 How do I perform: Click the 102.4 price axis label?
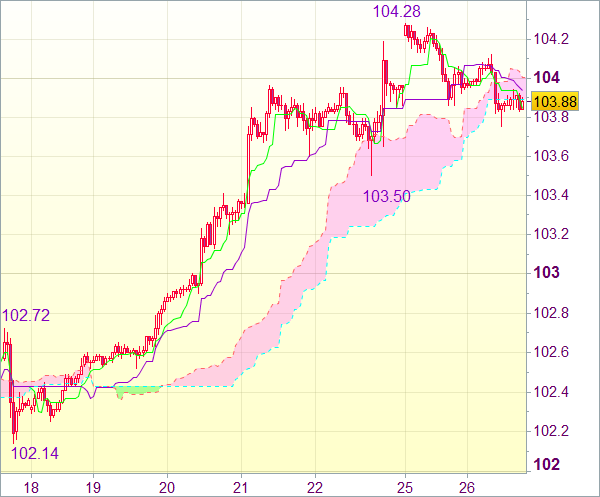[x=551, y=392]
